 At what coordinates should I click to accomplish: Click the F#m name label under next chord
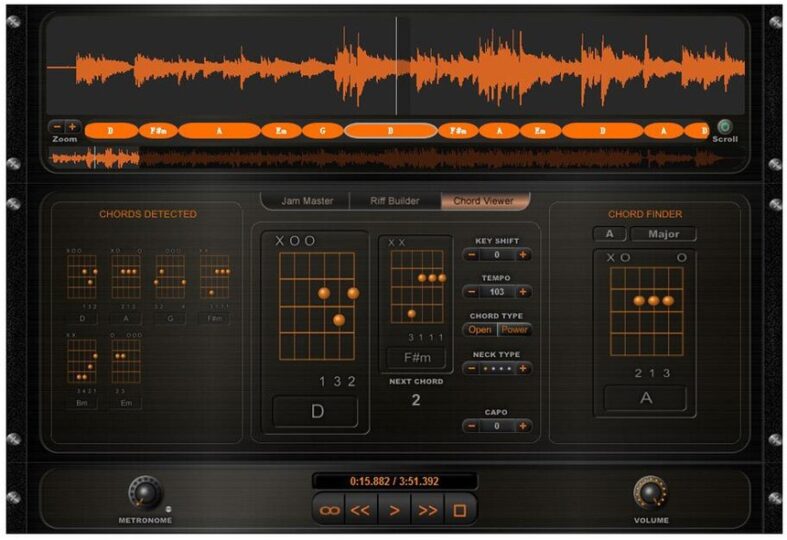417,358
